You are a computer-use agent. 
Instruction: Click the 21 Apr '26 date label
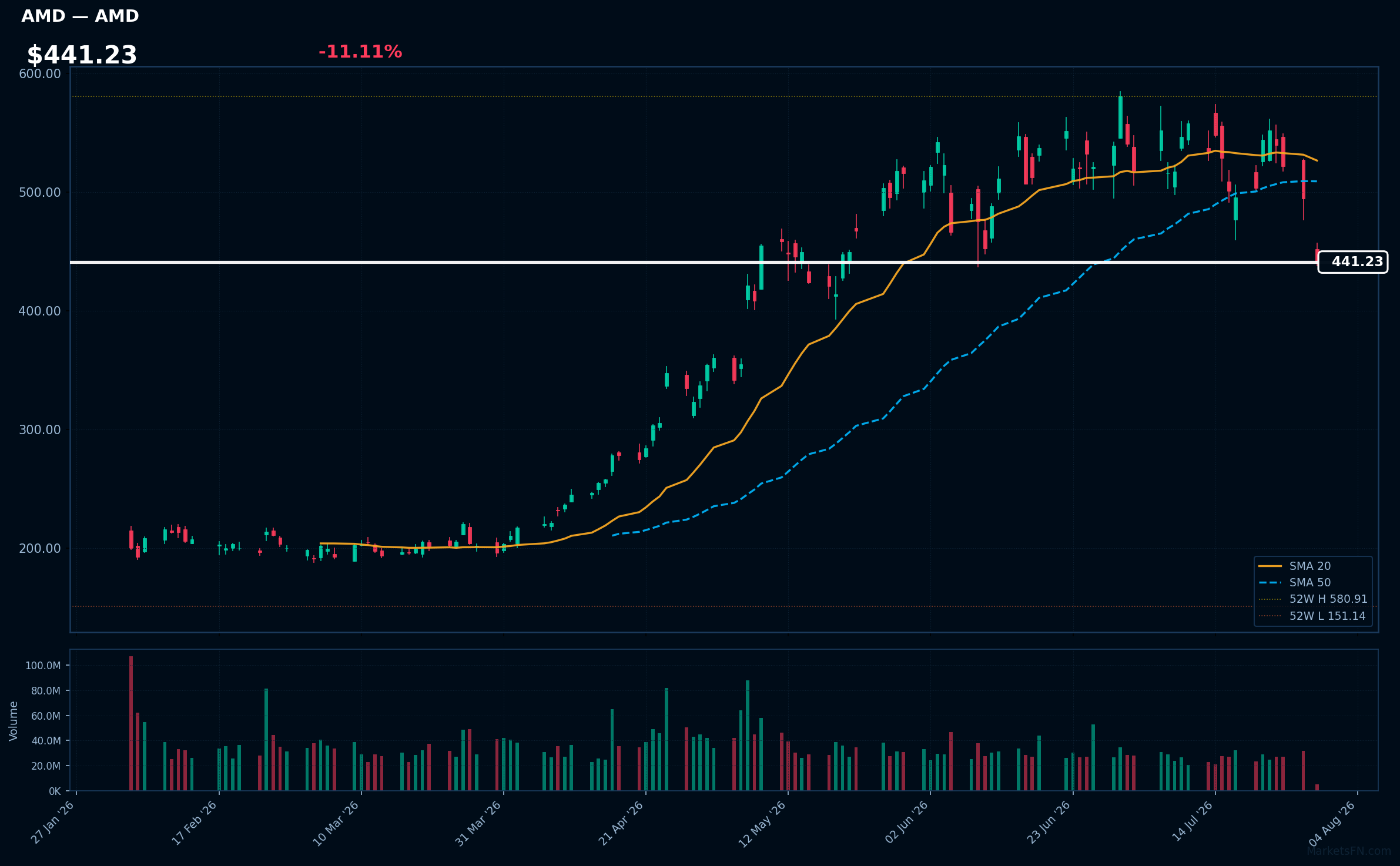tap(621, 823)
